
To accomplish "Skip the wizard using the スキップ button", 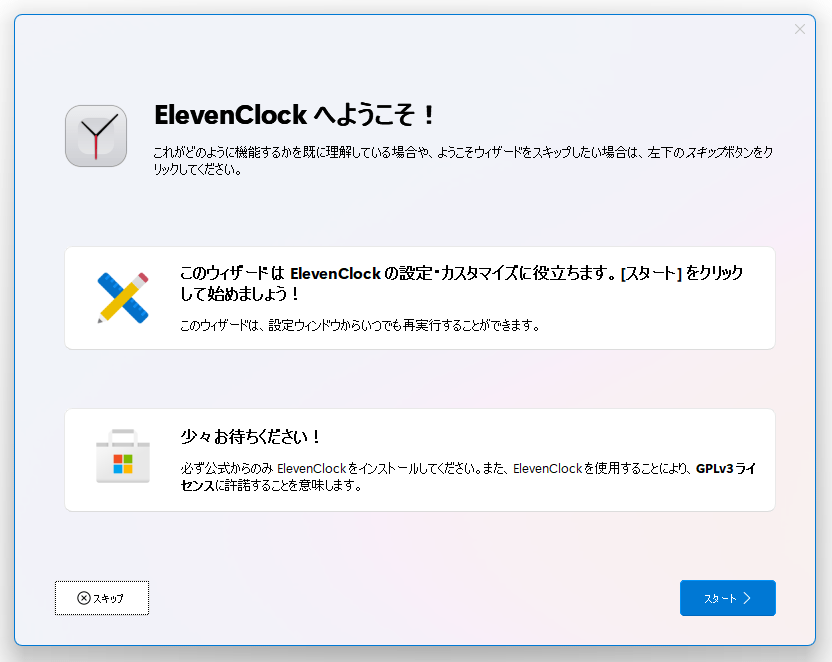I will (x=102, y=598).
